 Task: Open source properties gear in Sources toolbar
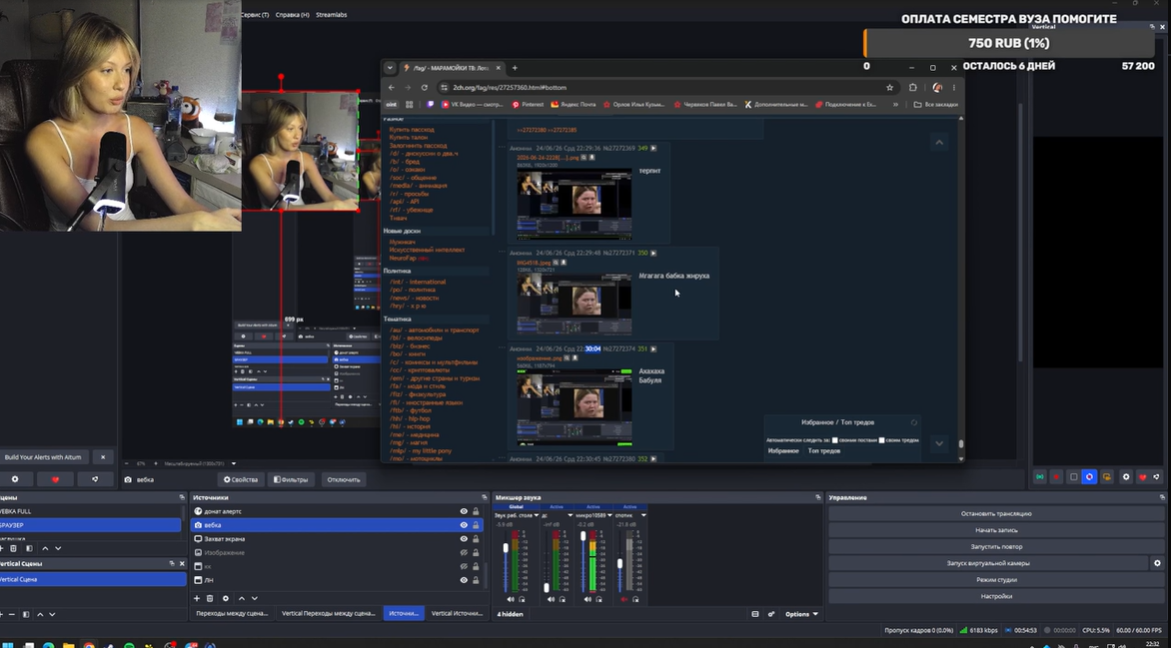pos(226,598)
